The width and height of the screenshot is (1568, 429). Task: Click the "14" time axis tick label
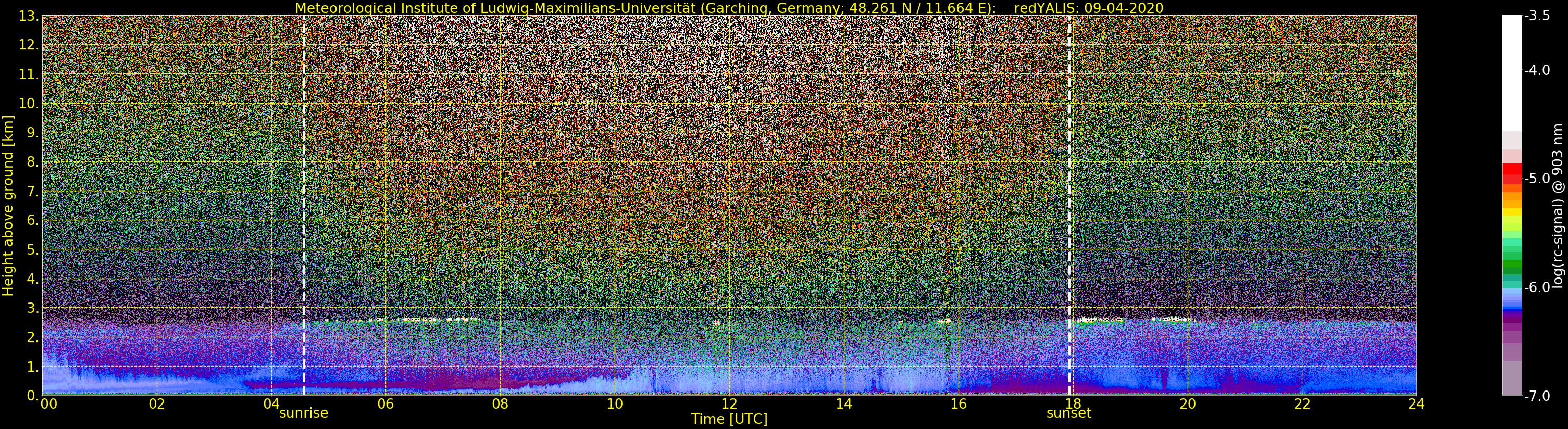844,404
